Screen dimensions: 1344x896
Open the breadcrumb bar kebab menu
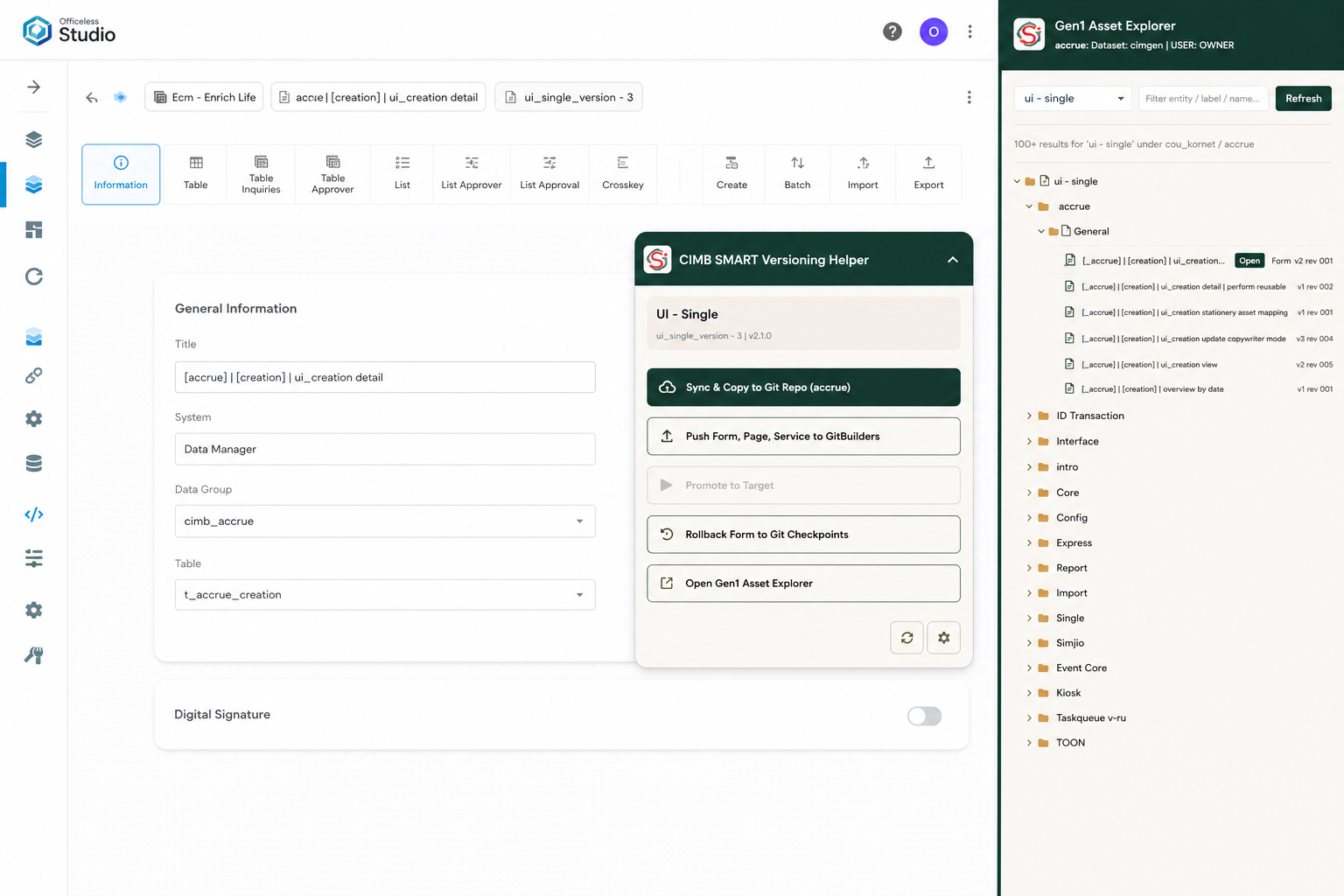[x=969, y=97]
